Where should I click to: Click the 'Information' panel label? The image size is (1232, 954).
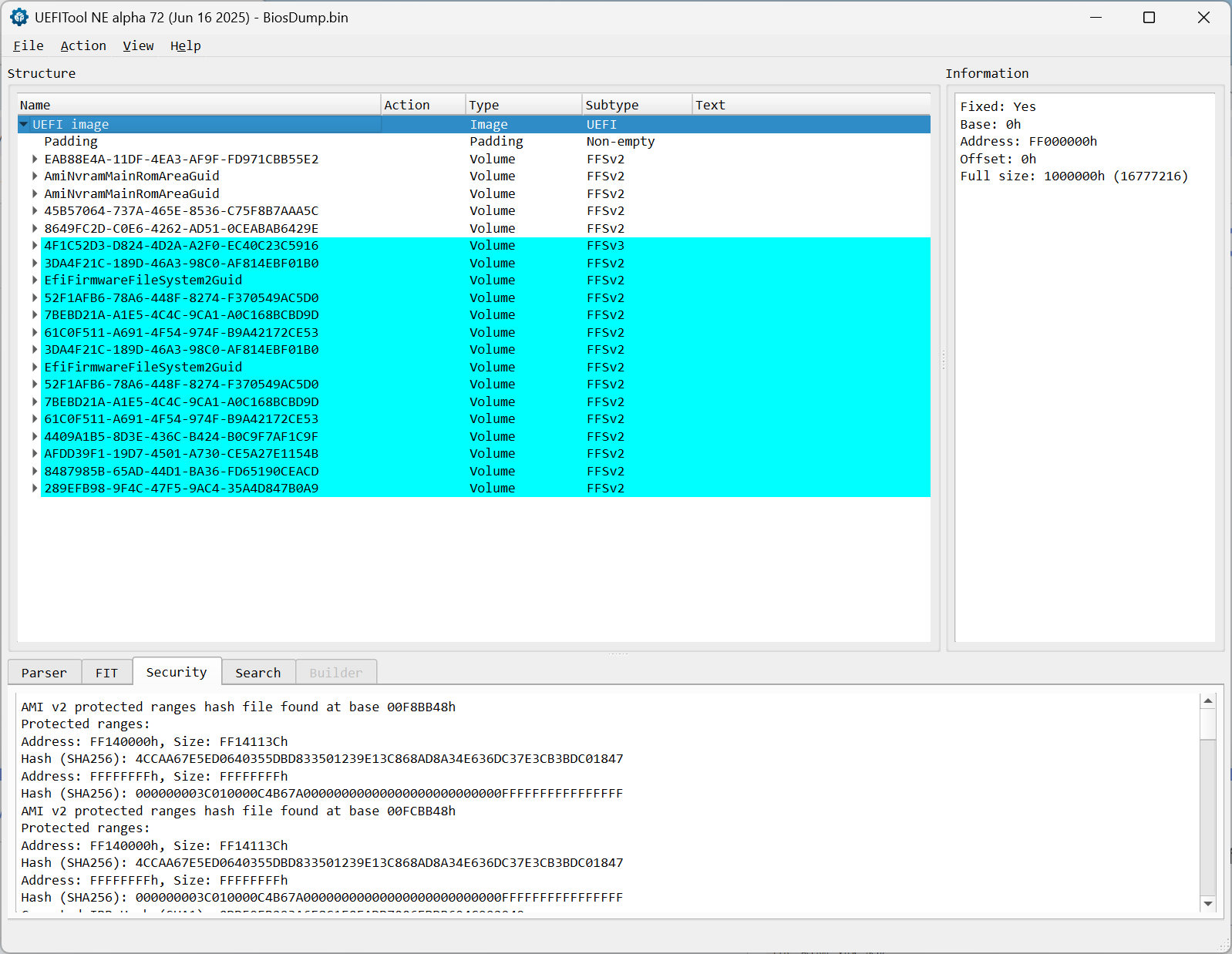pyautogui.click(x=987, y=73)
